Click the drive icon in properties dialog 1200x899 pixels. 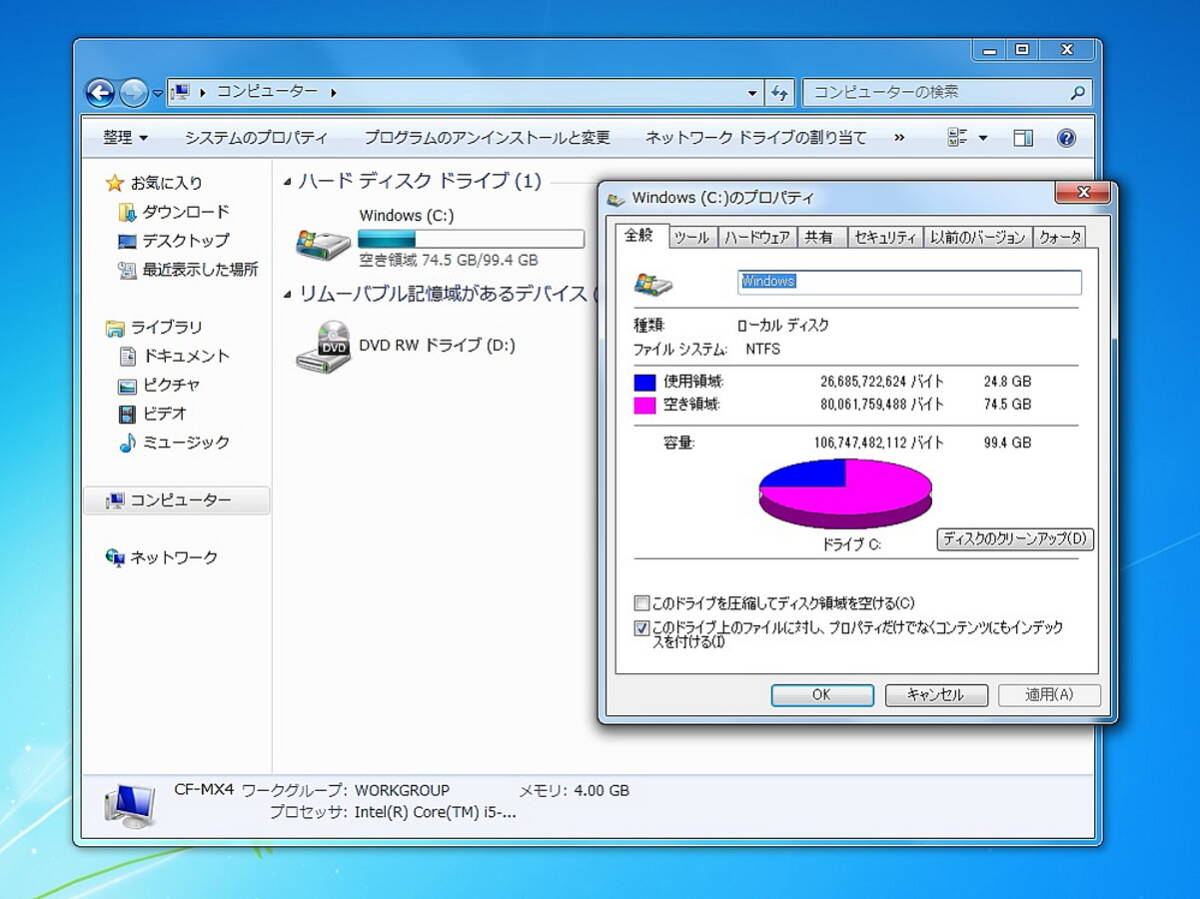click(653, 284)
